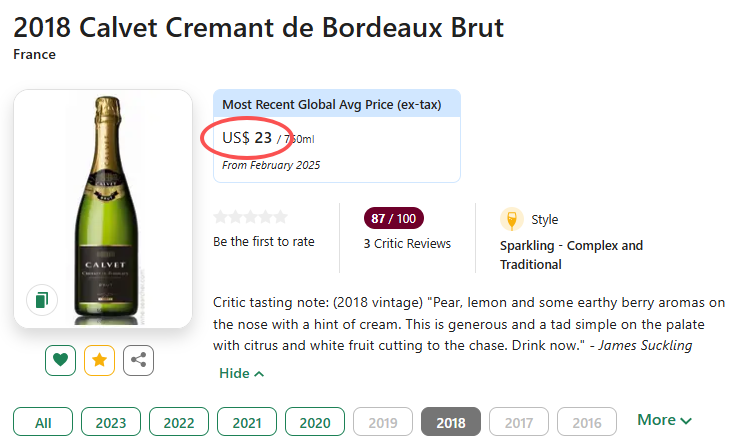
Task: Choose the 2016 vintage tab
Action: (587, 422)
